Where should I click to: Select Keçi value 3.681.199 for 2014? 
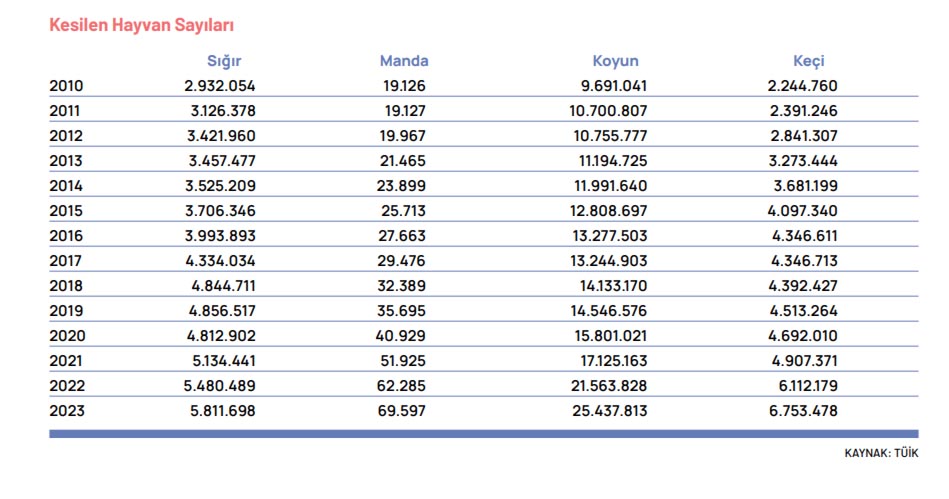point(806,186)
